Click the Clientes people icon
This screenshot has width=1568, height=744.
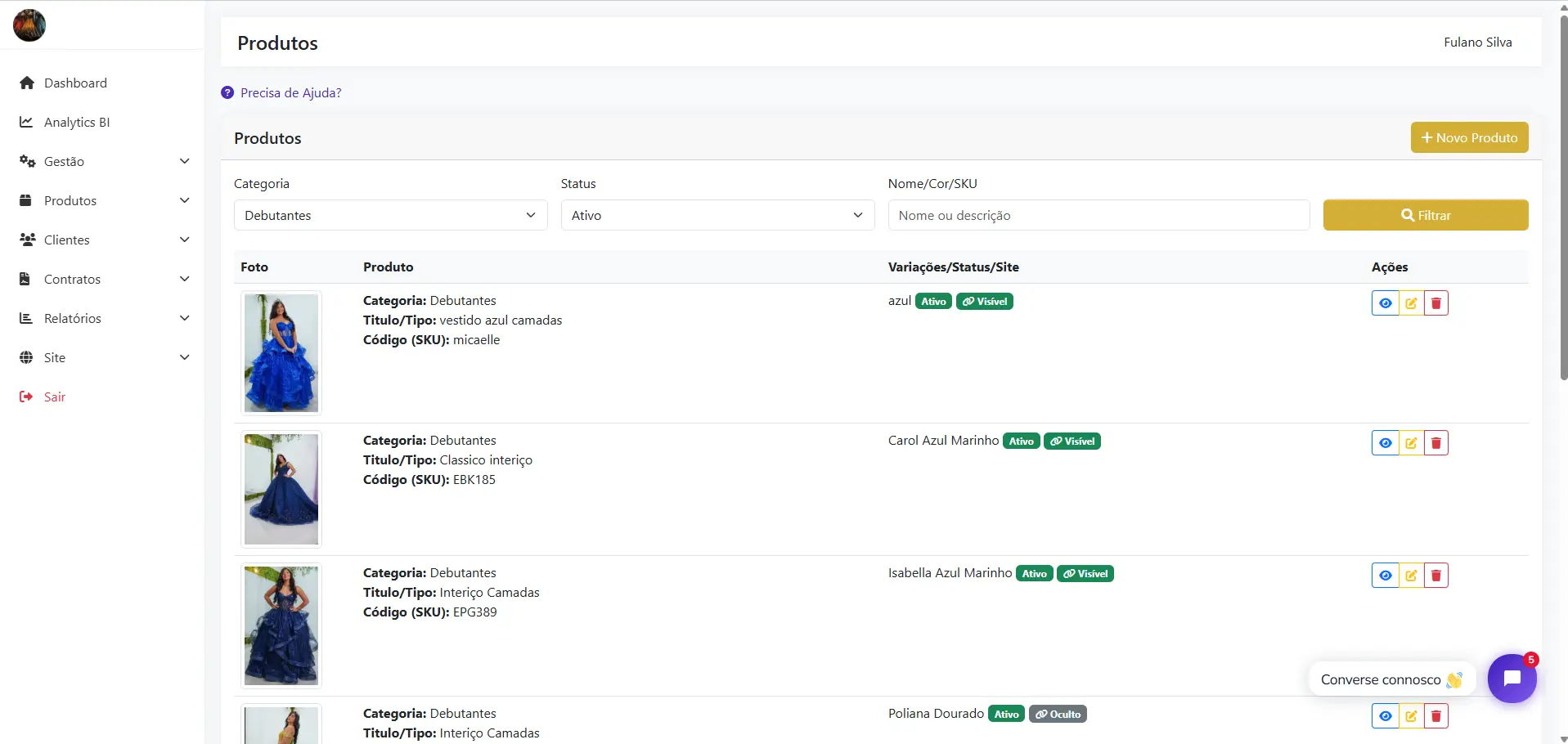[27, 240]
